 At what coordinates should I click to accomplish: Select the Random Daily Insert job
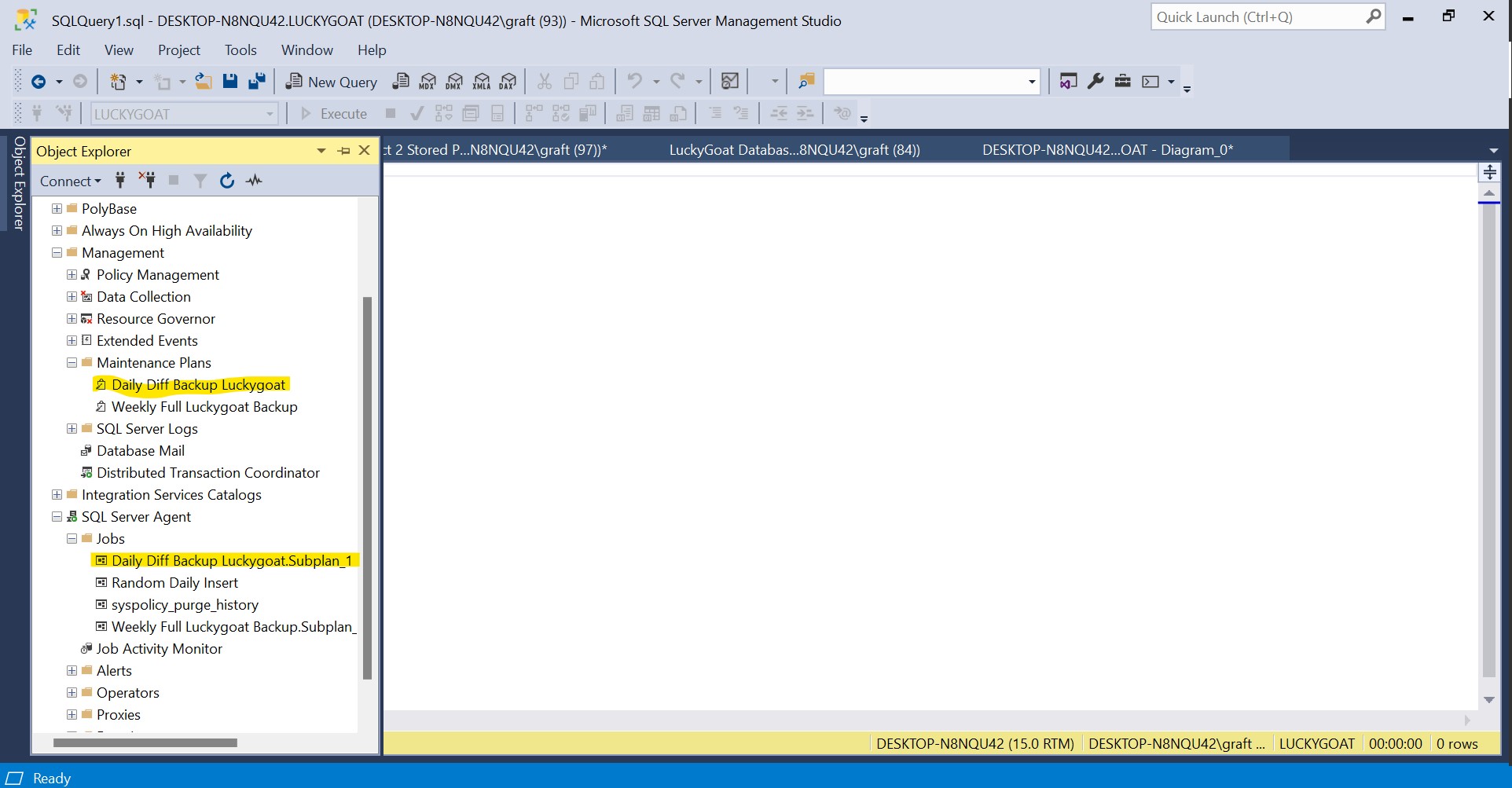click(x=174, y=583)
